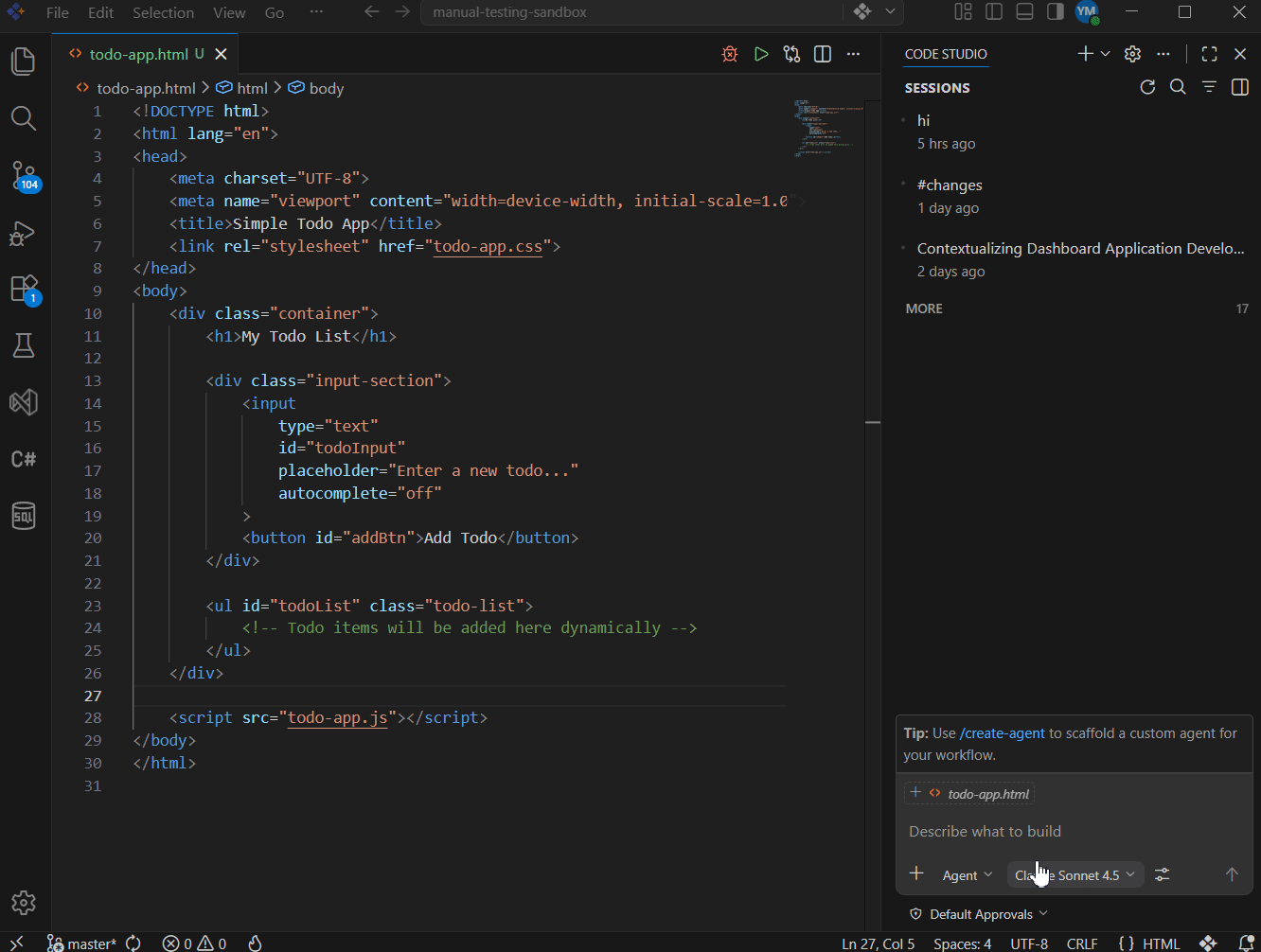1261x952 pixels.
Task: Click the debug bug icon in editor toolbar
Action: [730, 54]
